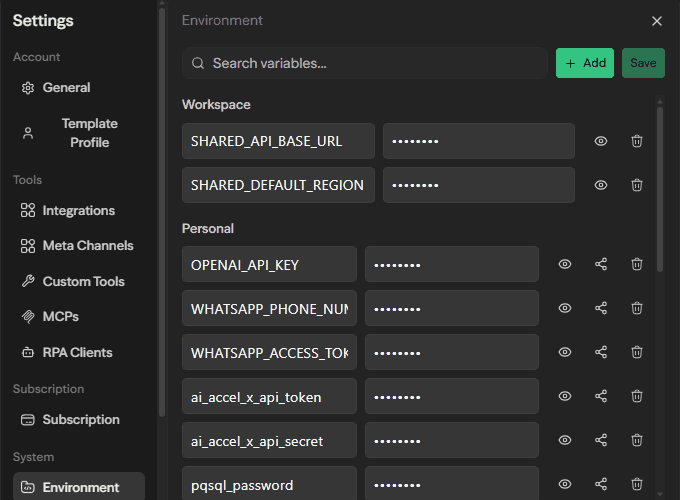The image size is (680, 500).
Task: Close the Environment settings dialog
Action: click(x=657, y=21)
